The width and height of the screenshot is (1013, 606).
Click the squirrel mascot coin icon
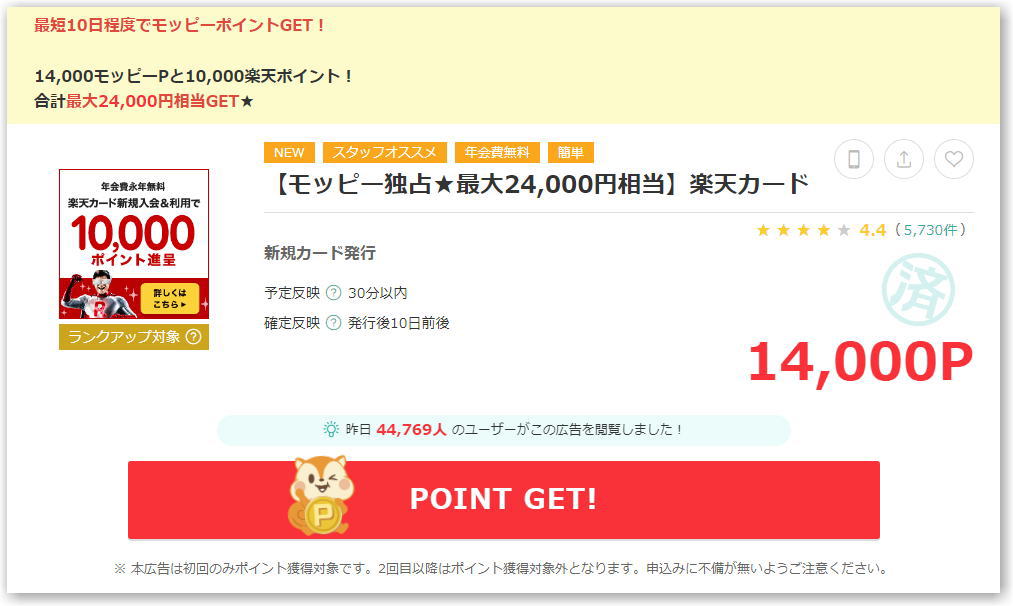click(x=321, y=496)
